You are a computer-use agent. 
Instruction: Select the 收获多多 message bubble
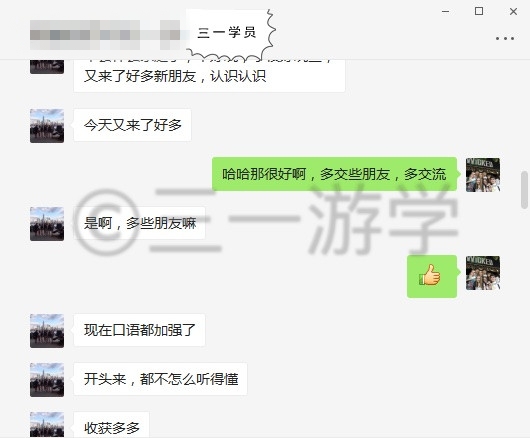pyautogui.click(x=112, y=425)
